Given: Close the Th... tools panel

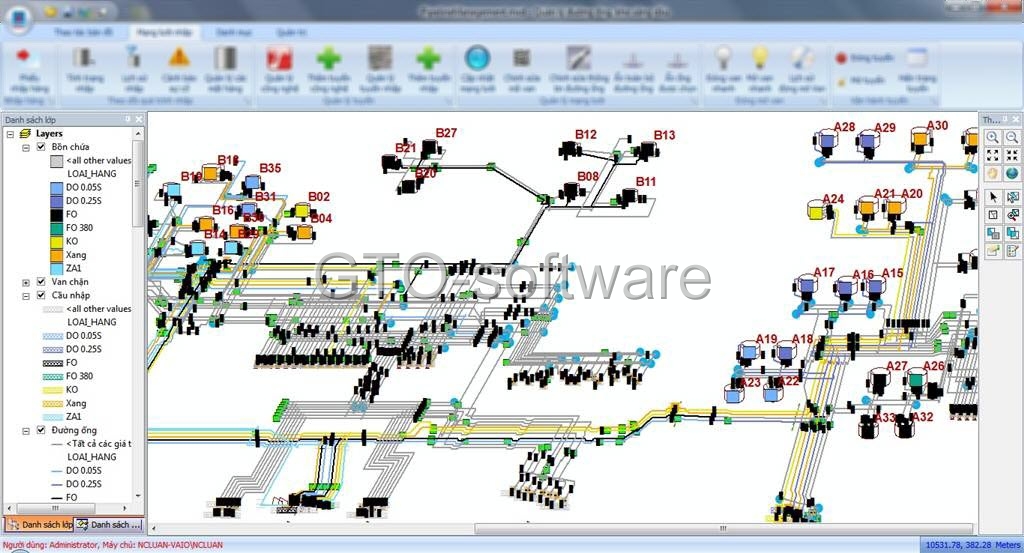Looking at the screenshot, I should (1016, 119).
